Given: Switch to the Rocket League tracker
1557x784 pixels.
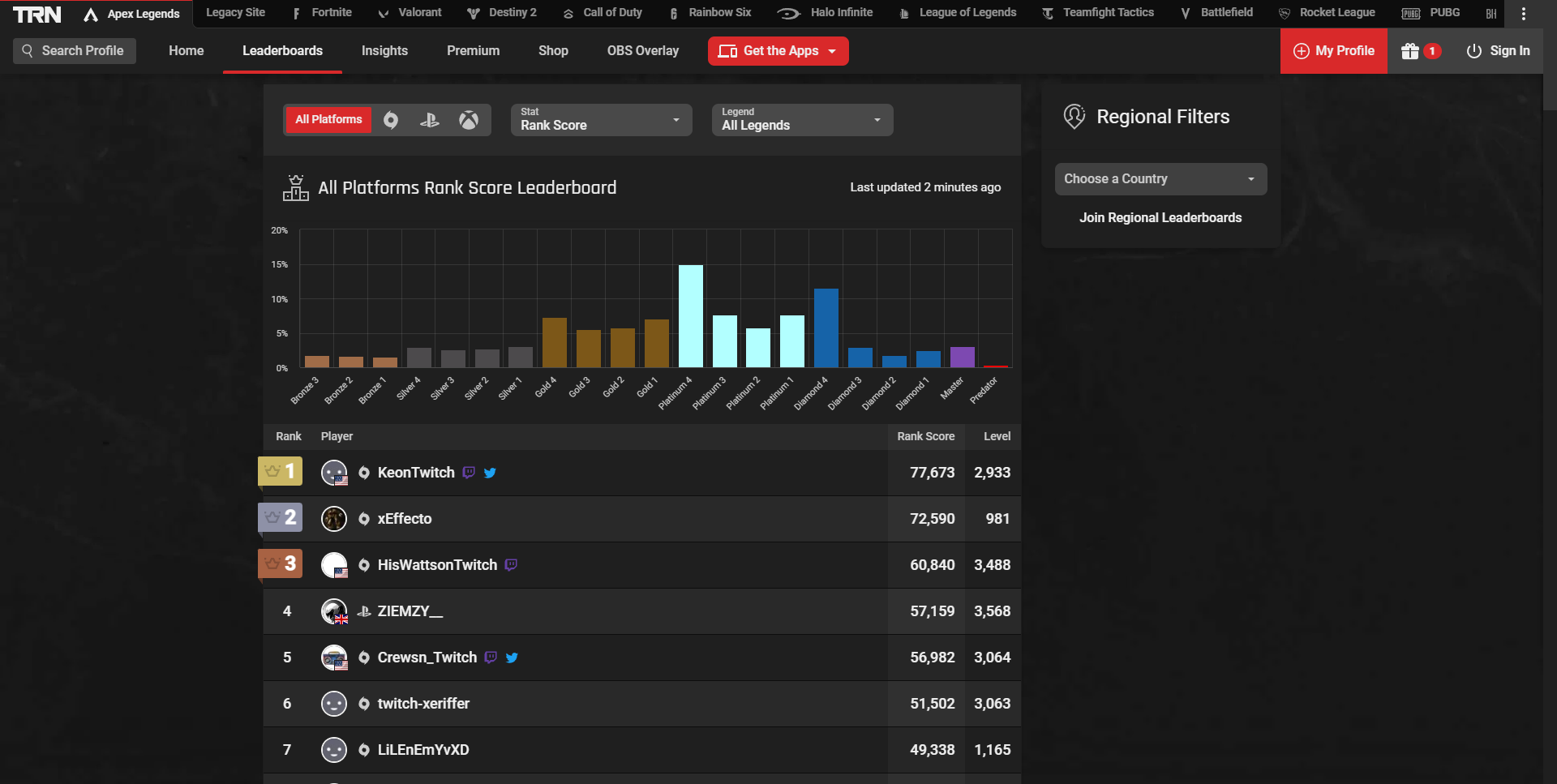Looking at the screenshot, I should coord(1327,13).
